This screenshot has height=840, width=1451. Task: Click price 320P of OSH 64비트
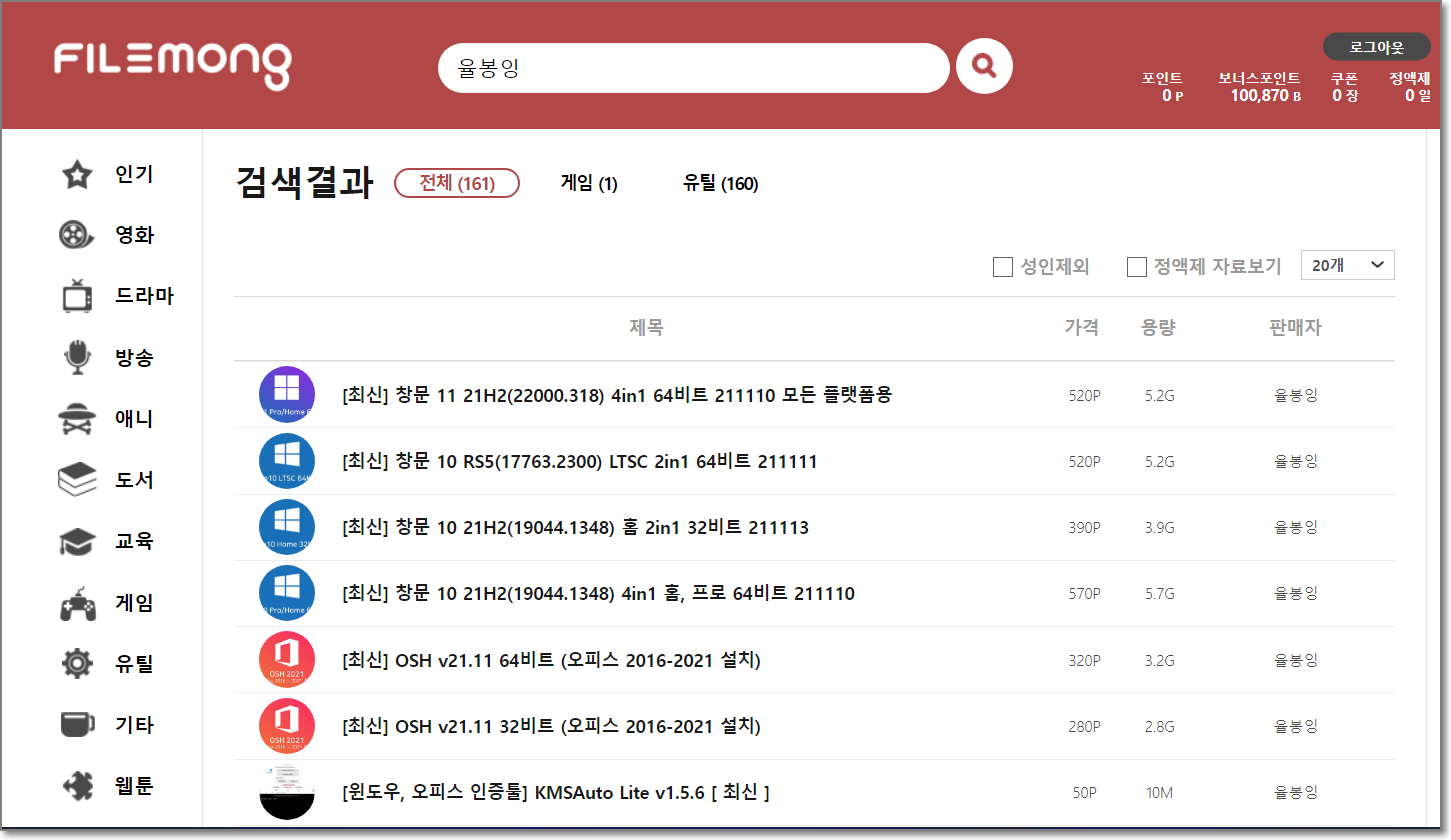[1084, 660]
